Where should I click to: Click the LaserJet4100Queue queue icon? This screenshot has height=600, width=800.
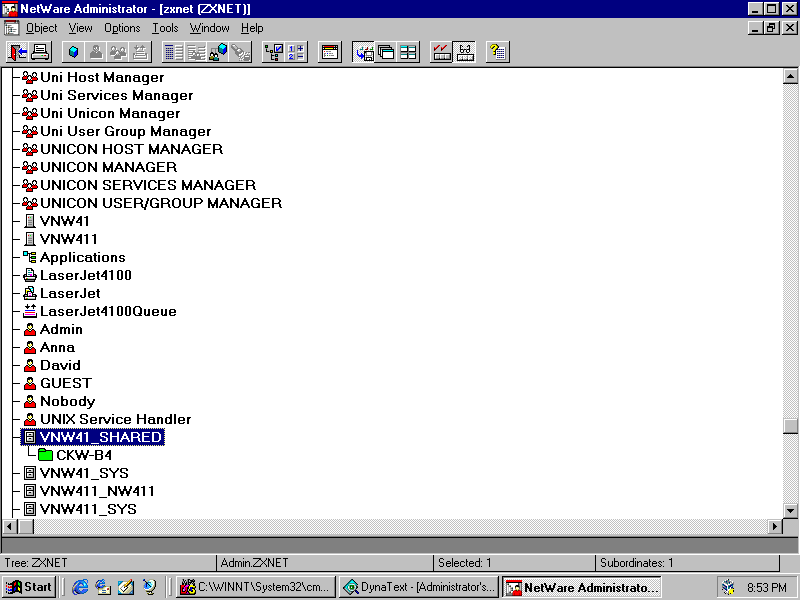(30, 311)
